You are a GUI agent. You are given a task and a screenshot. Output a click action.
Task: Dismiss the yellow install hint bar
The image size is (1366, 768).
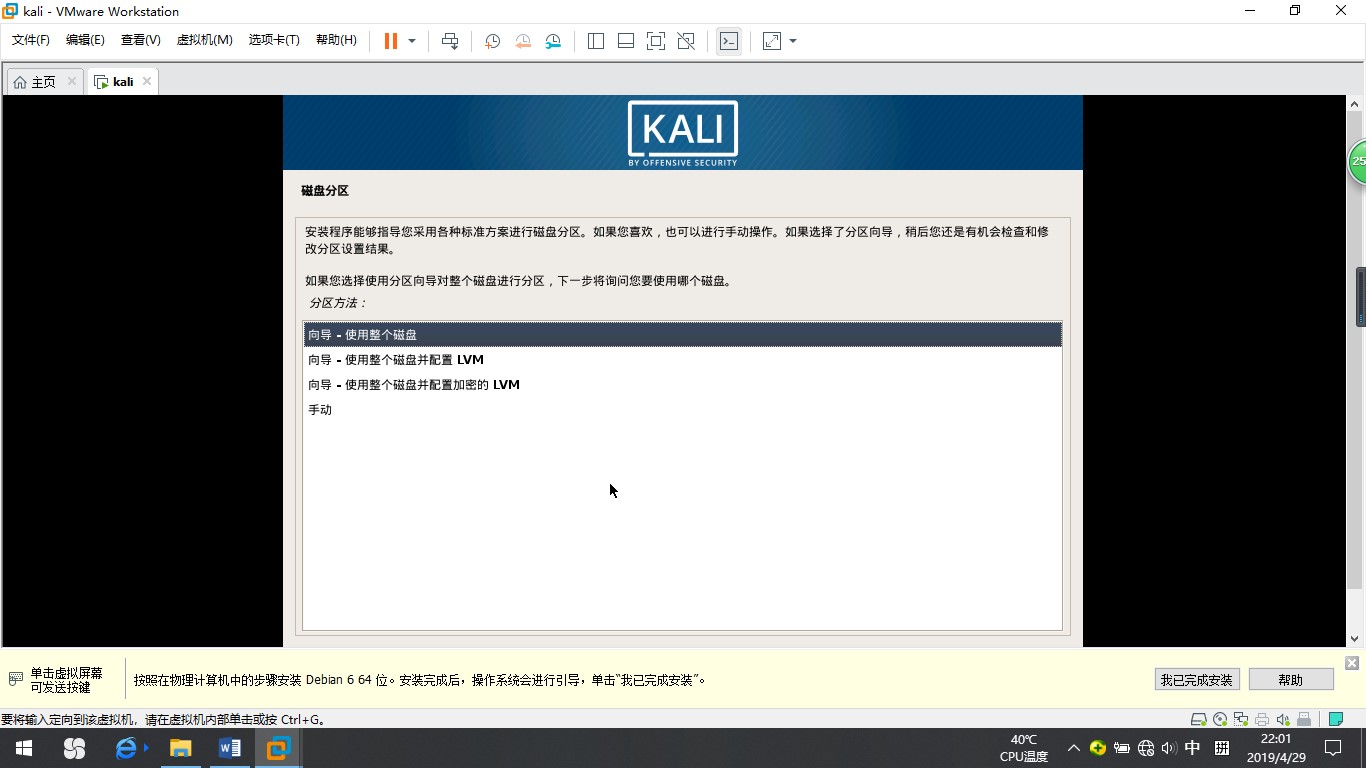(x=1352, y=663)
